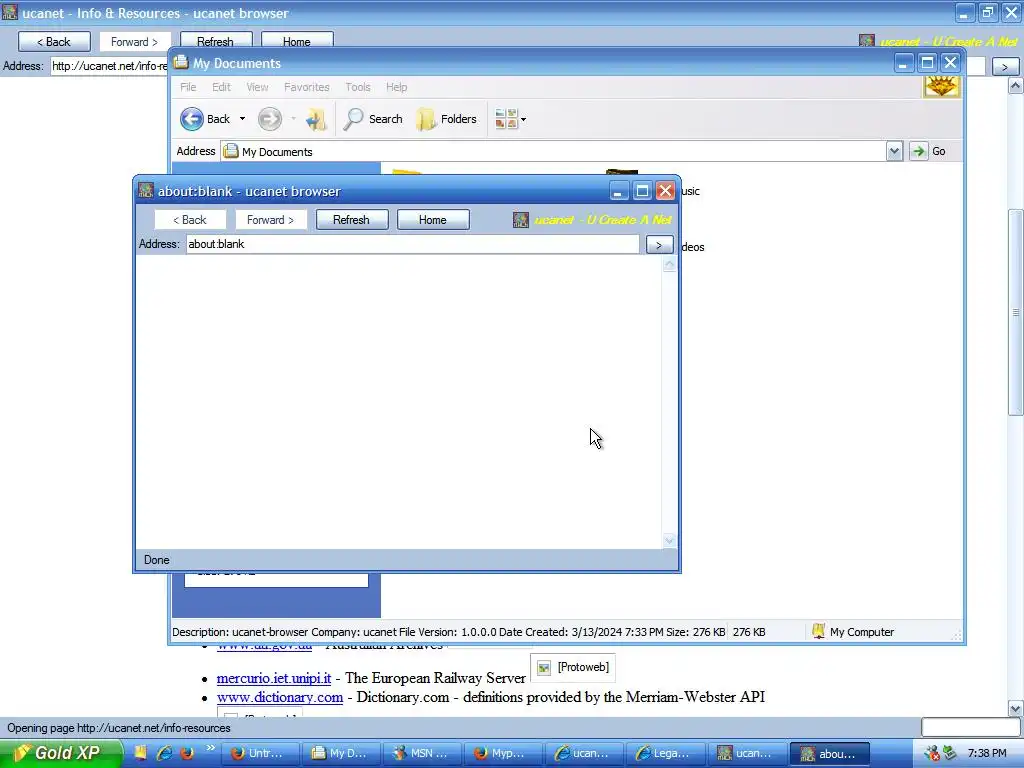Click Home in main ucanet browser
1024x768 pixels.
[x=296, y=42]
